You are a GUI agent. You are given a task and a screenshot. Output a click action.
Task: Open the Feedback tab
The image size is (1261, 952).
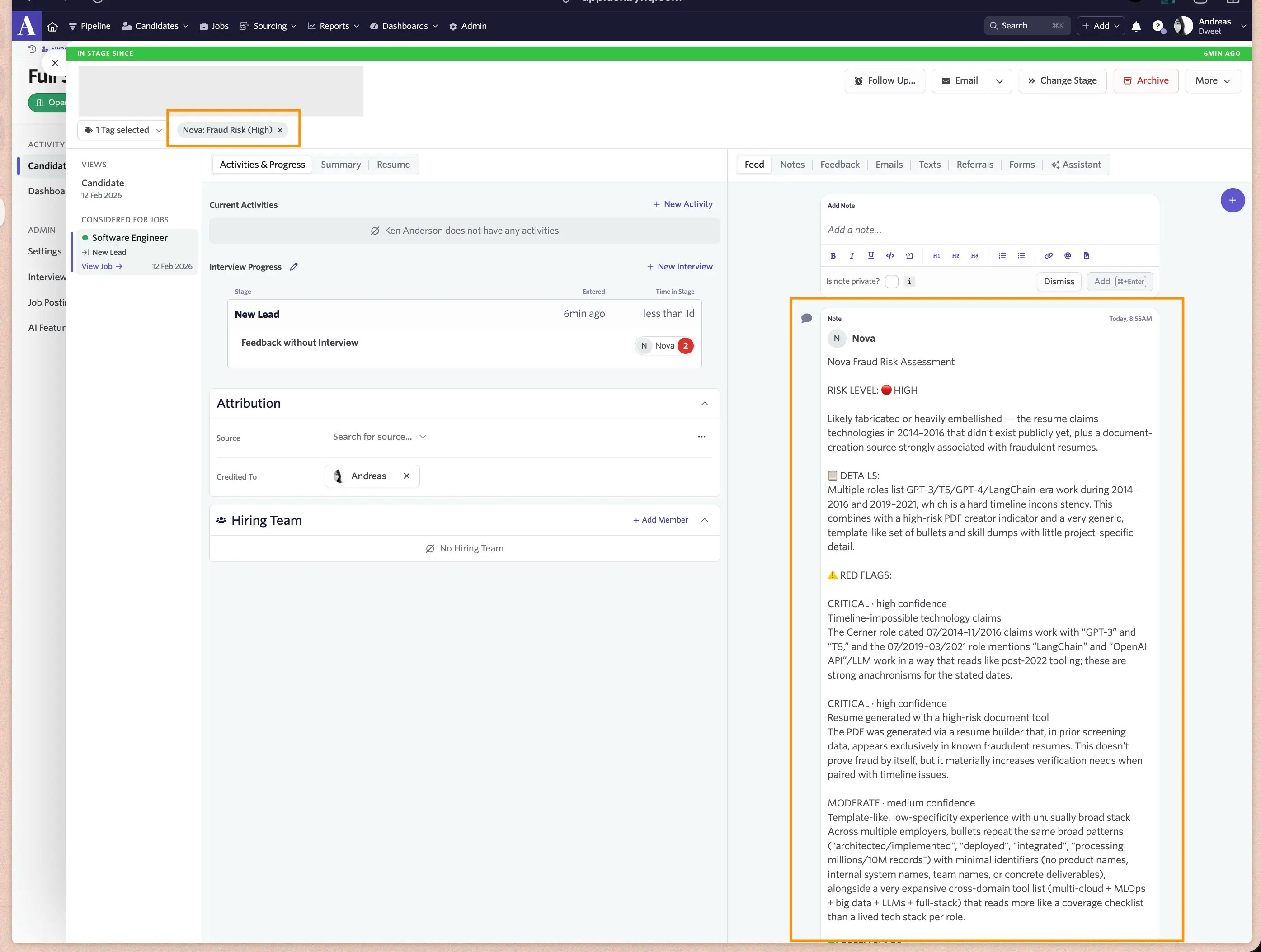click(x=839, y=165)
